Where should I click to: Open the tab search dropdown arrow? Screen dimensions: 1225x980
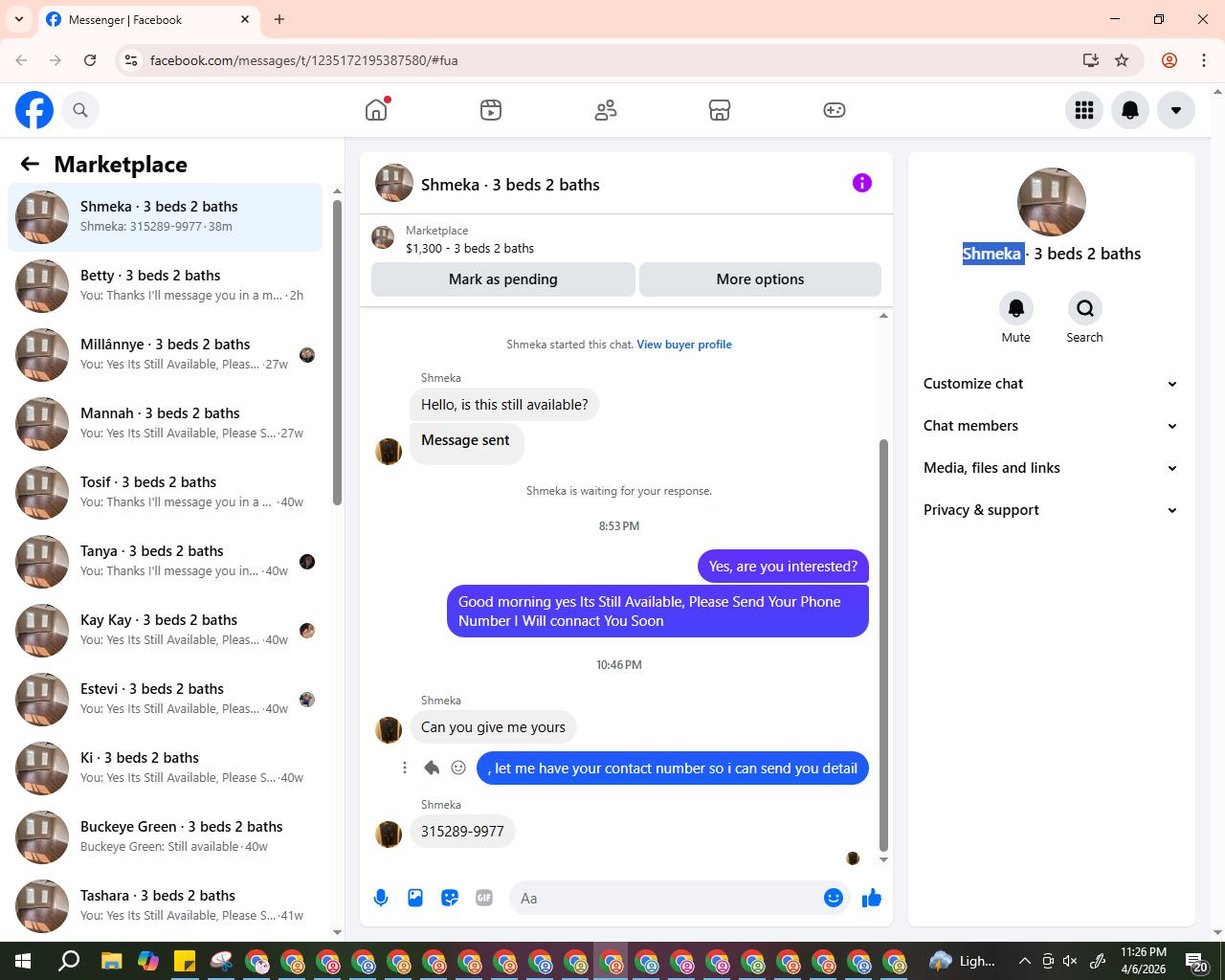coord(19,19)
